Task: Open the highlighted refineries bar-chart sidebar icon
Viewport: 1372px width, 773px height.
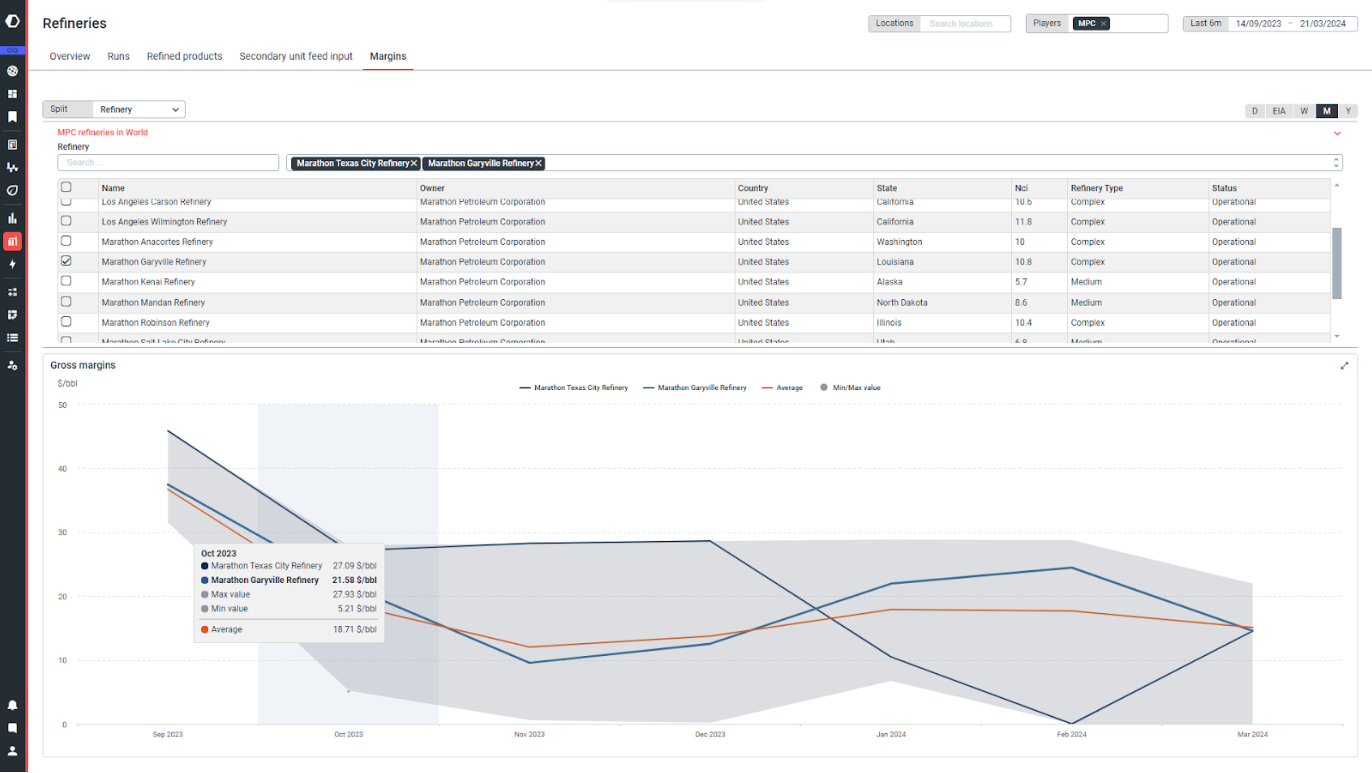Action: [x=13, y=240]
